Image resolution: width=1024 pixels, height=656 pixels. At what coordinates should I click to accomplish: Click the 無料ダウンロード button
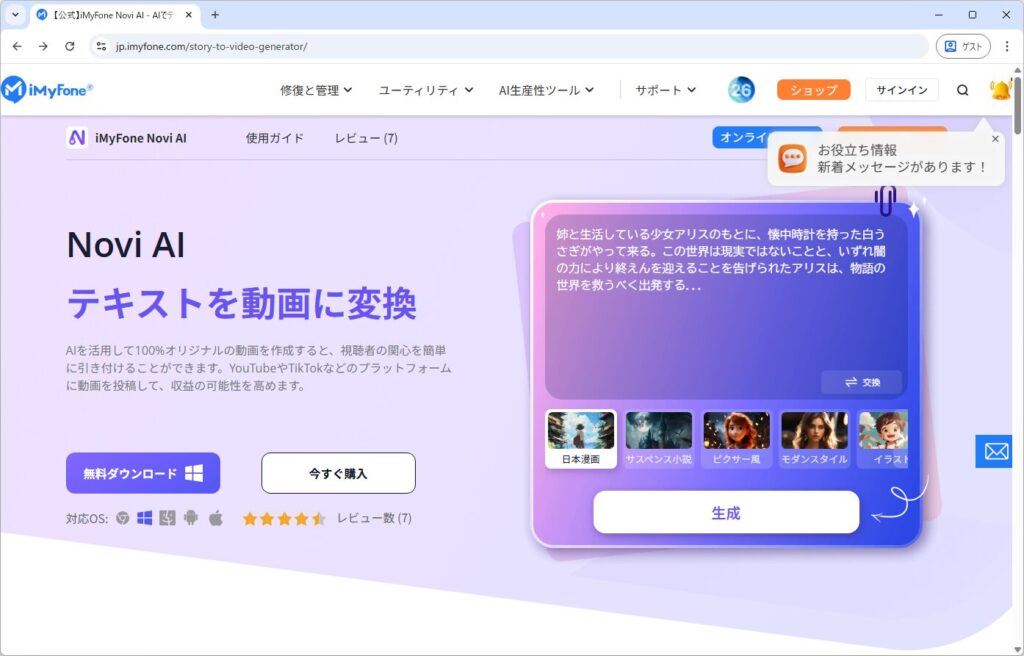click(x=143, y=473)
